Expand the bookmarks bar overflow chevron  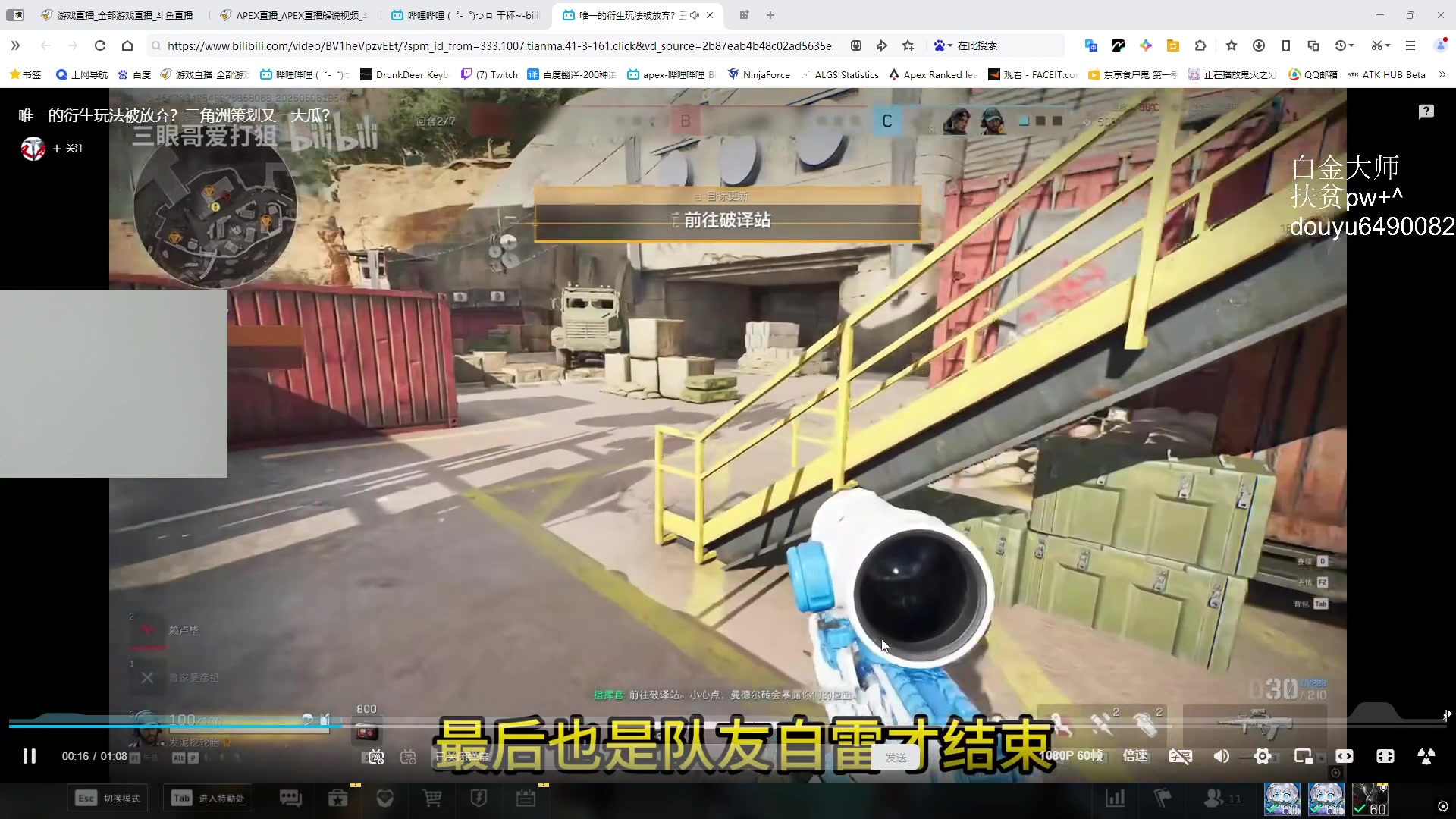(x=1442, y=74)
